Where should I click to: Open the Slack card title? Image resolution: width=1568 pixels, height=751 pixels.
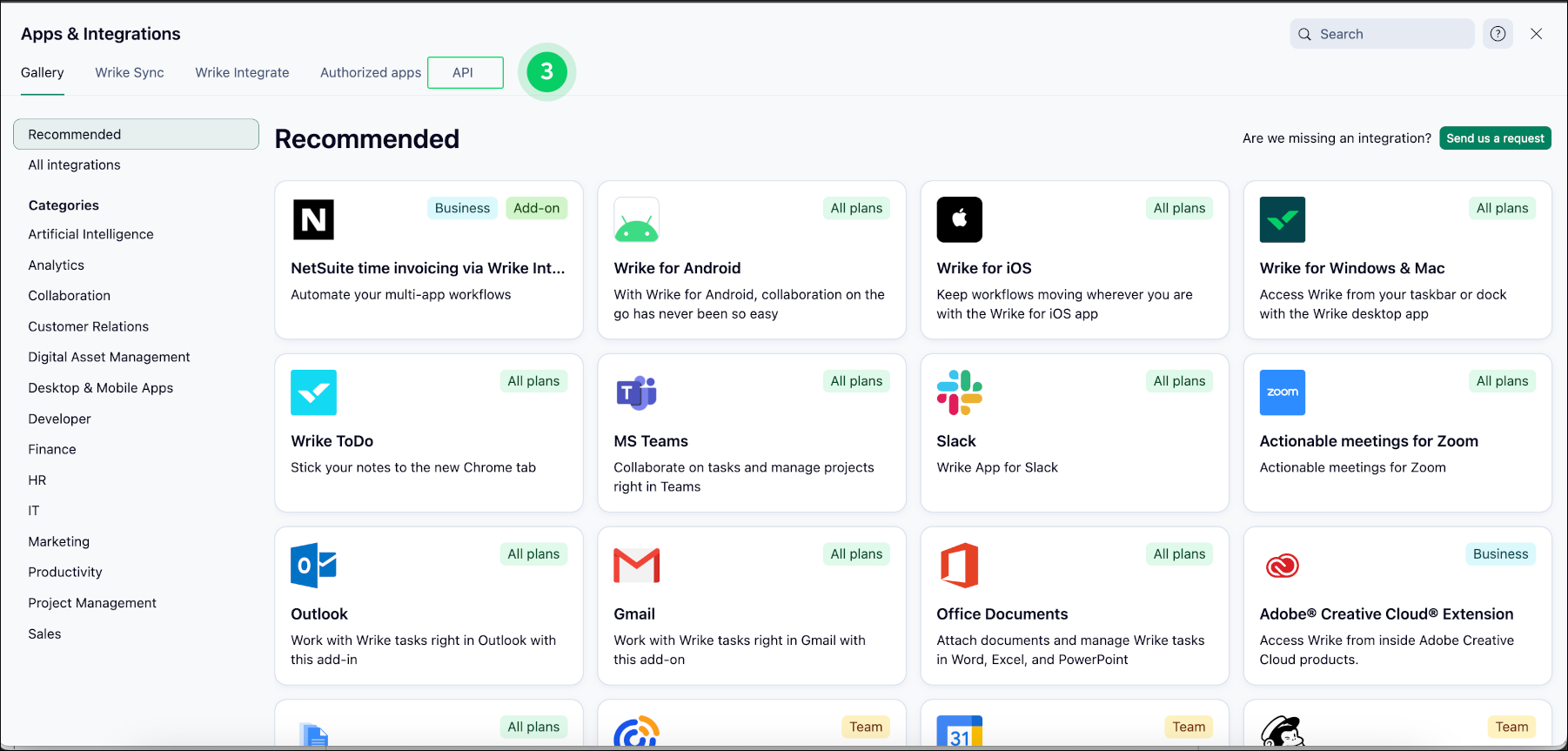tap(956, 441)
